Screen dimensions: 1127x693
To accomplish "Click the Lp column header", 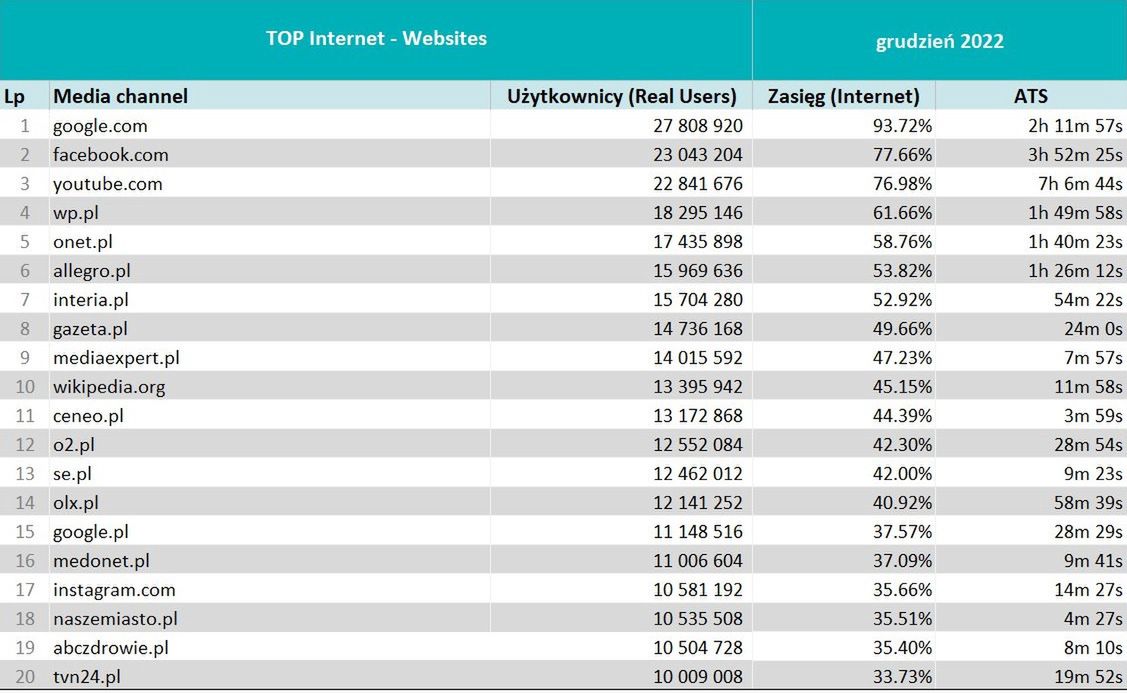I will (x=14, y=96).
